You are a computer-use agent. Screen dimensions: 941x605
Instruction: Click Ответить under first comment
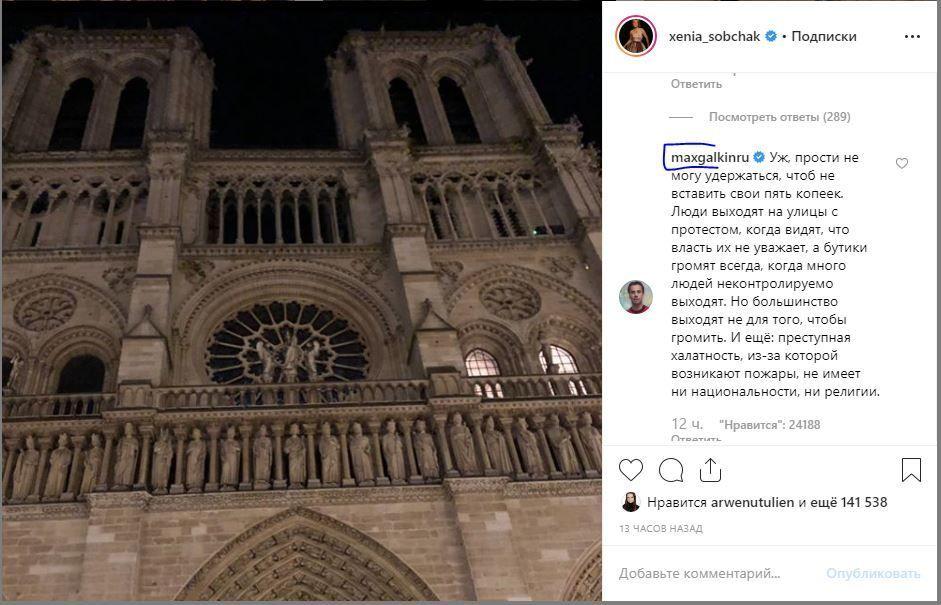(x=696, y=84)
